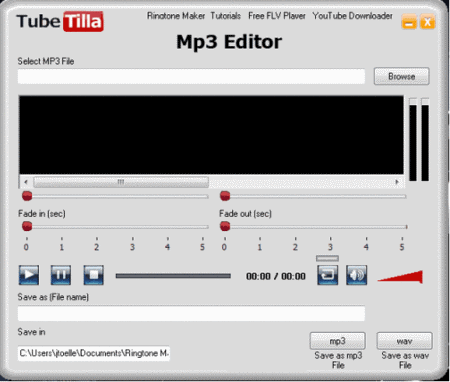Browse for an MP3 file
The height and width of the screenshot is (382, 450).
401,76
